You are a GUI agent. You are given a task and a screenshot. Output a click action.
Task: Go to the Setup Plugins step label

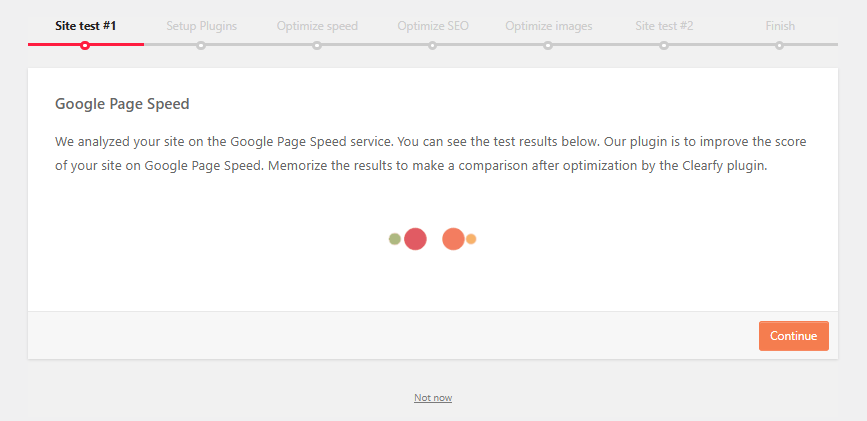[201, 26]
